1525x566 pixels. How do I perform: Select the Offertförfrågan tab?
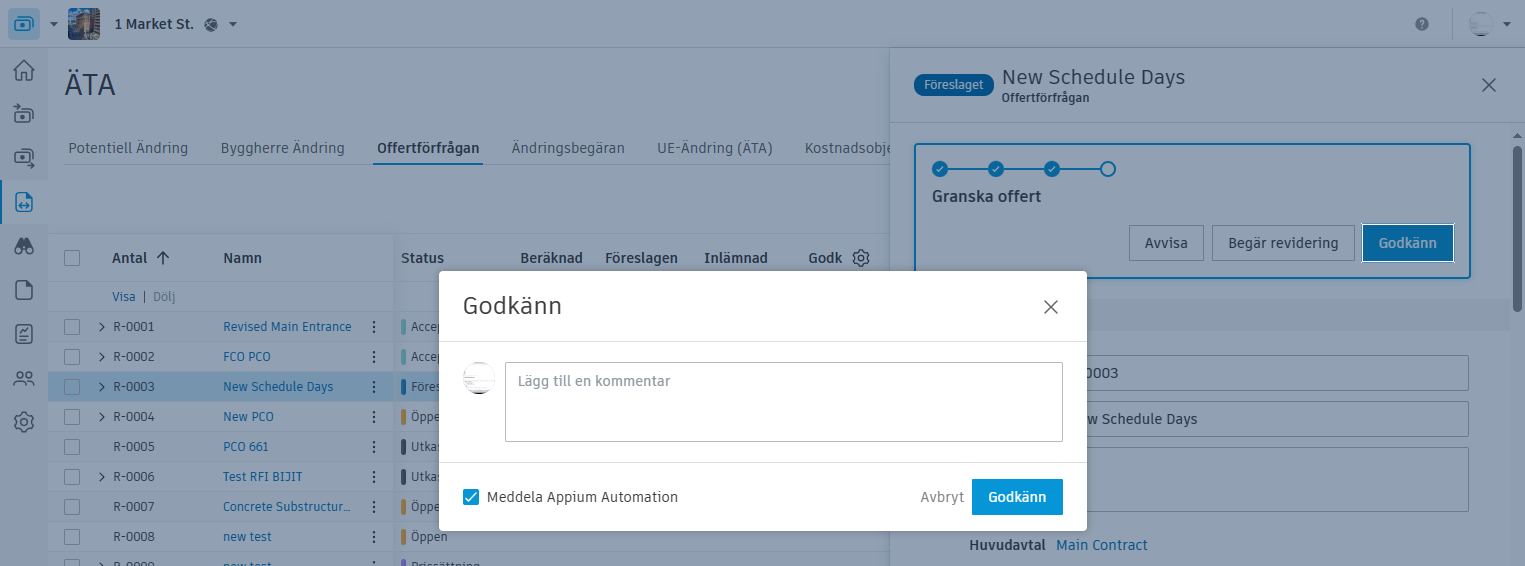click(x=428, y=148)
